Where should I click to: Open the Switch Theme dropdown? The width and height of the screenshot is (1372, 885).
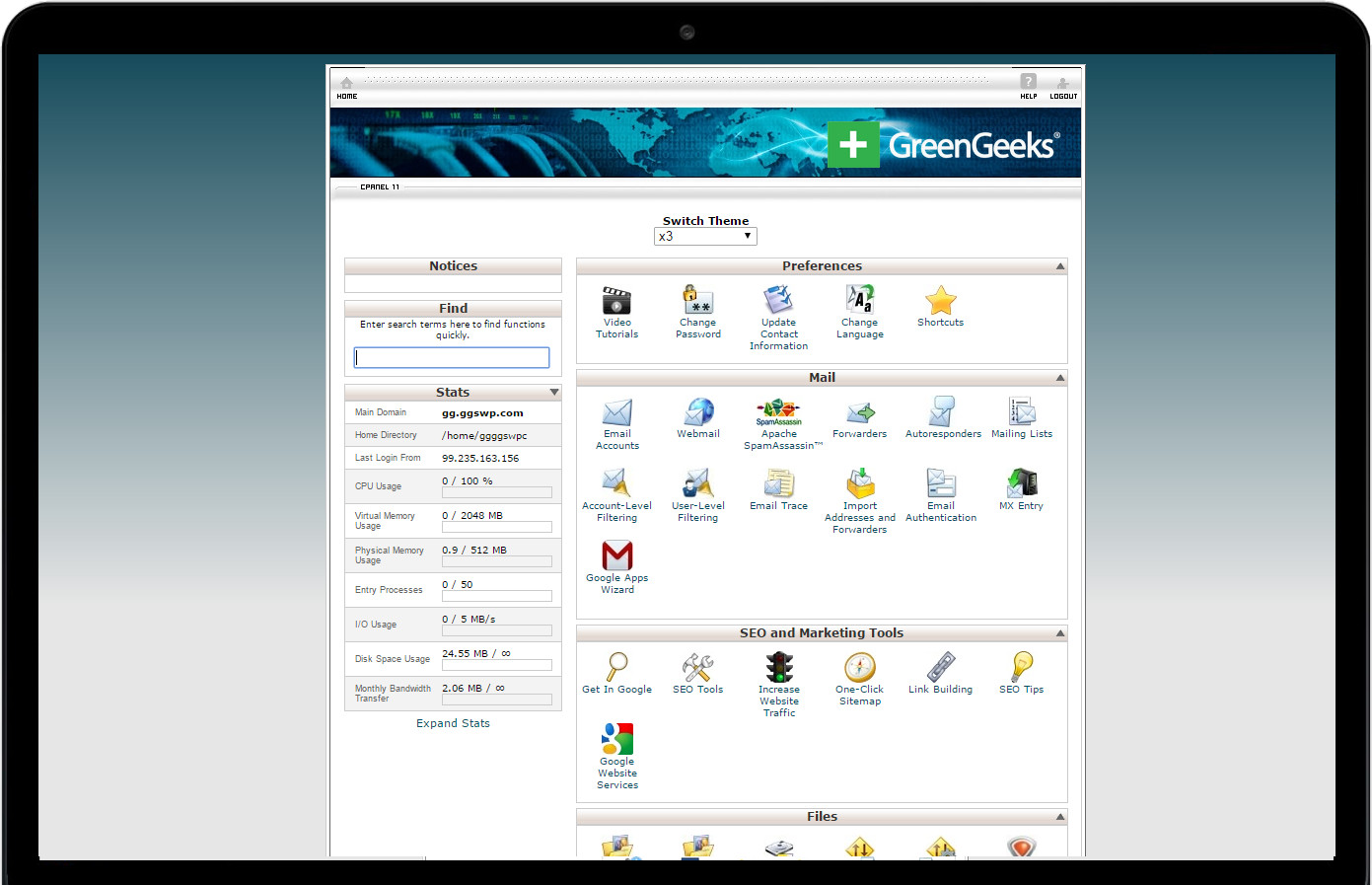click(x=704, y=236)
